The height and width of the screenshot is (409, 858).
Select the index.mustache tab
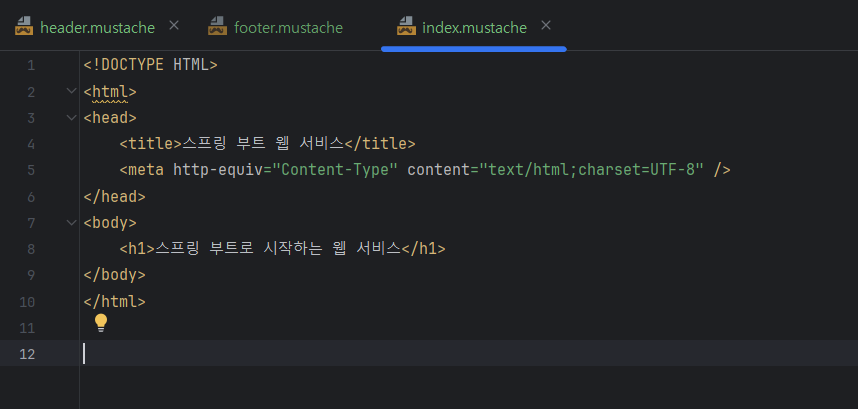click(x=474, y=27)
